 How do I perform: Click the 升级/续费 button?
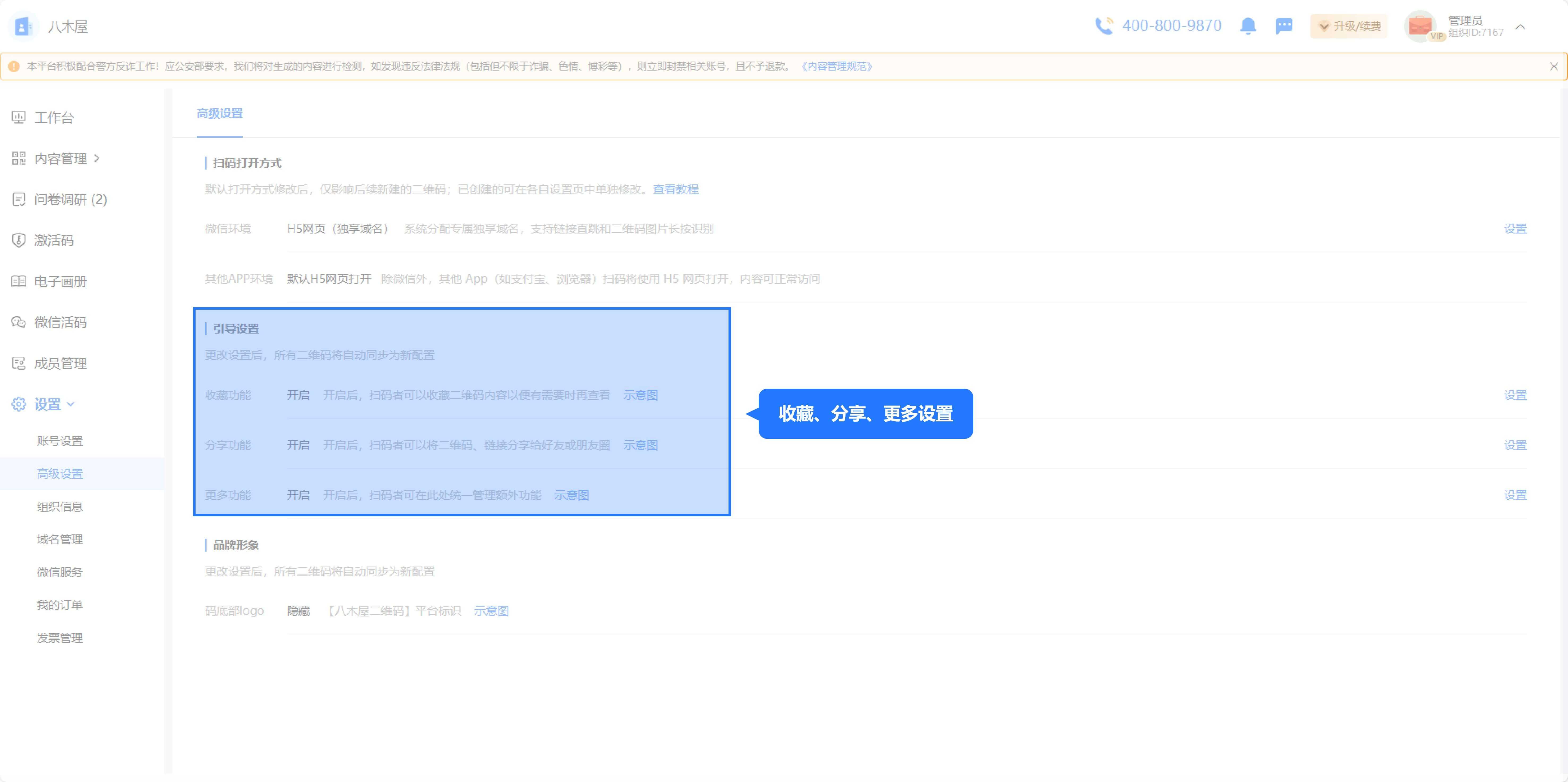tap(1349, 26)
